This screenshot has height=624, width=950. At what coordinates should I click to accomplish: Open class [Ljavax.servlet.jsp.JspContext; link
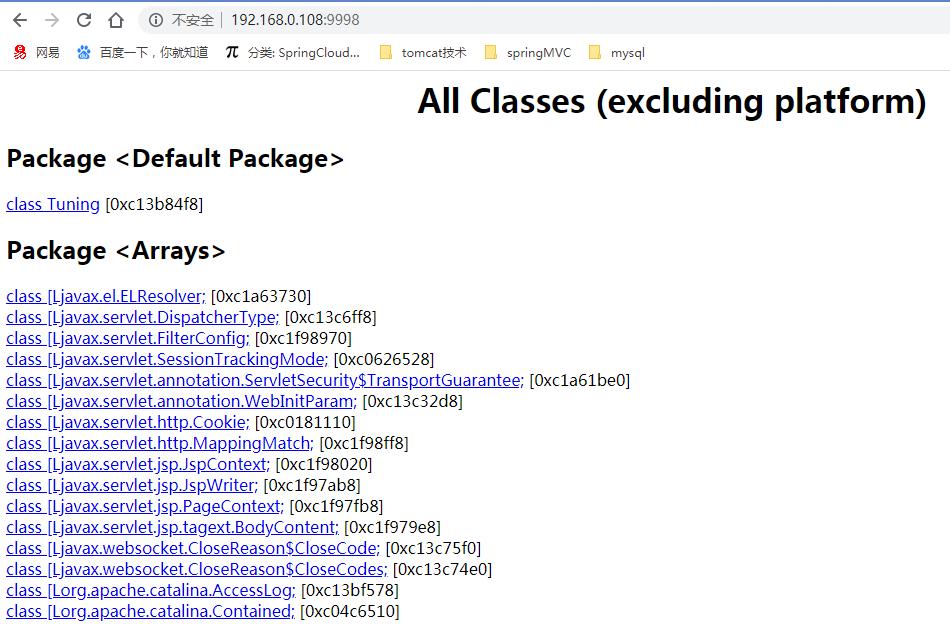tap(138, 465)
